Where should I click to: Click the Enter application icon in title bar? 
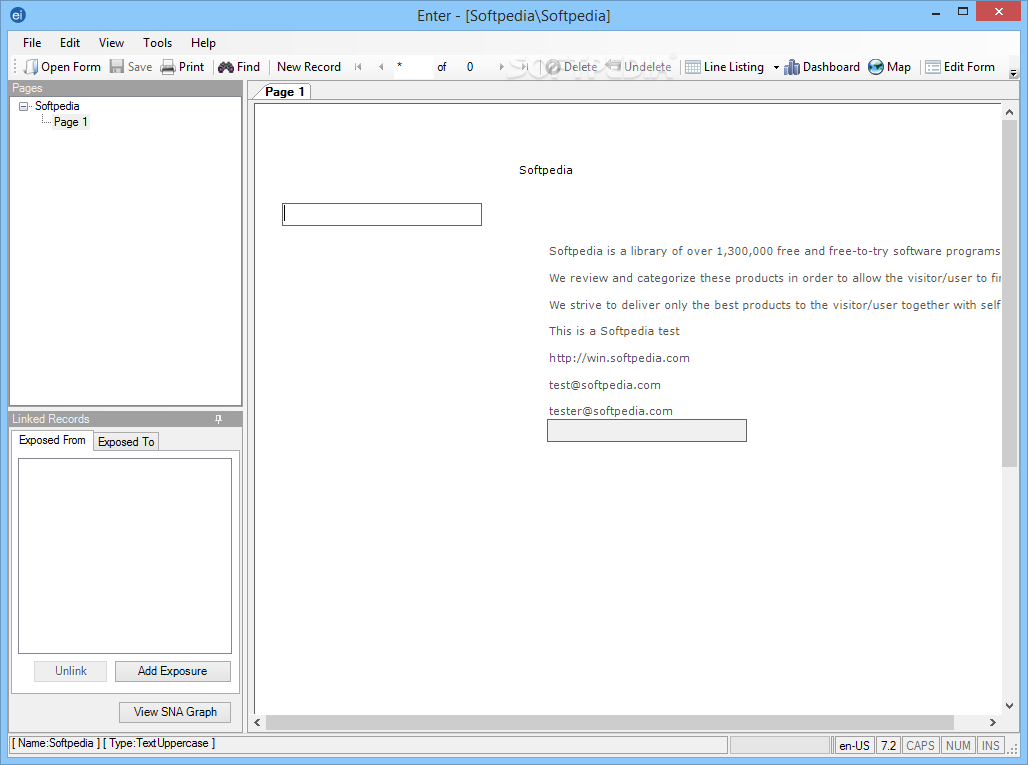(18, 14)
